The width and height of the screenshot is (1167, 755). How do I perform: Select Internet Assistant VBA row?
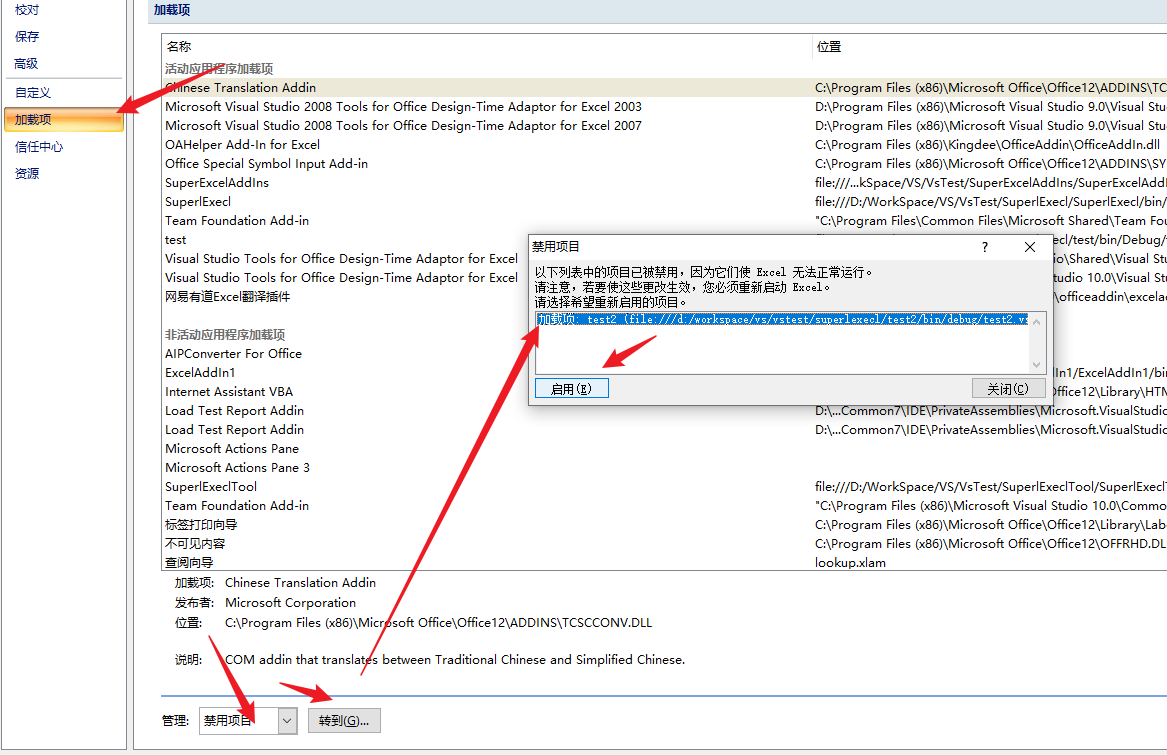229,392
